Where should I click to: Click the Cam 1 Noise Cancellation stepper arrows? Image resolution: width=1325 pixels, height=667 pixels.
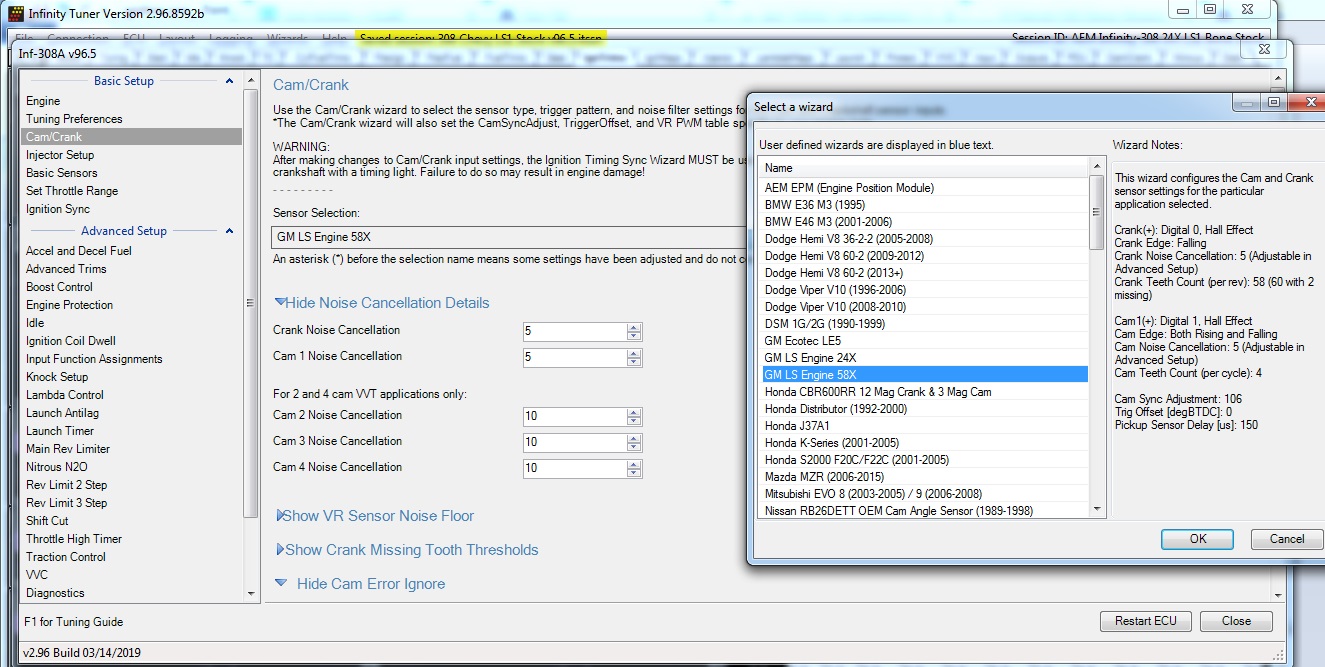click(x=634, y=357)
